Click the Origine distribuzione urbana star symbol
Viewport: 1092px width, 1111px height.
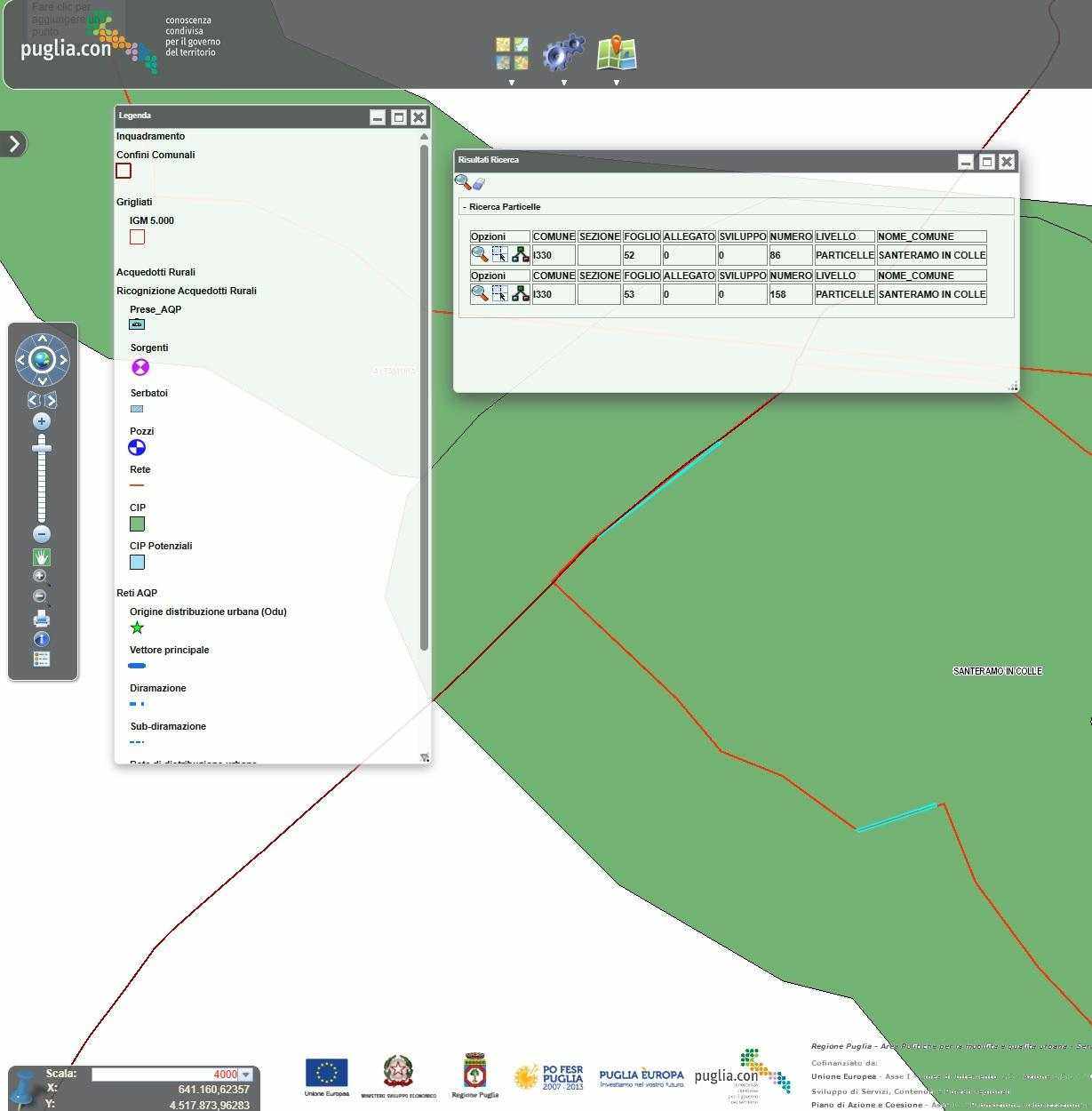click(137, 627)
